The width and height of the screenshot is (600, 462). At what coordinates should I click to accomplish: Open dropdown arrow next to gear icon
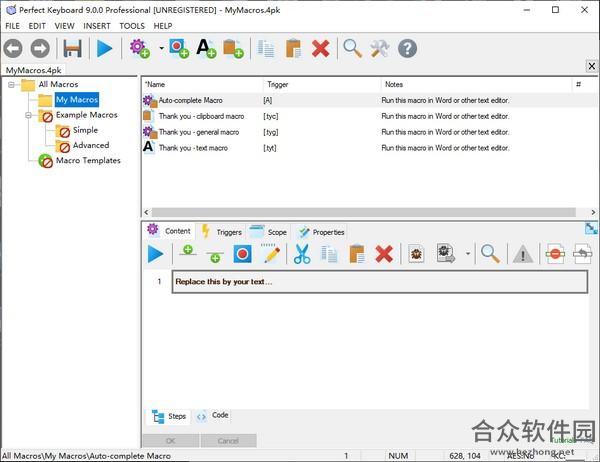[x=161, y=48]
